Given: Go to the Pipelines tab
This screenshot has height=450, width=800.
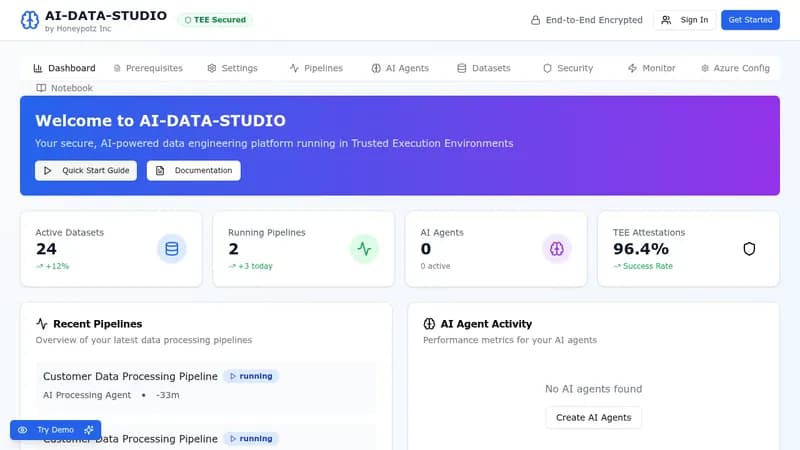Looking at the screenshot, I should (x=316, y=68).
